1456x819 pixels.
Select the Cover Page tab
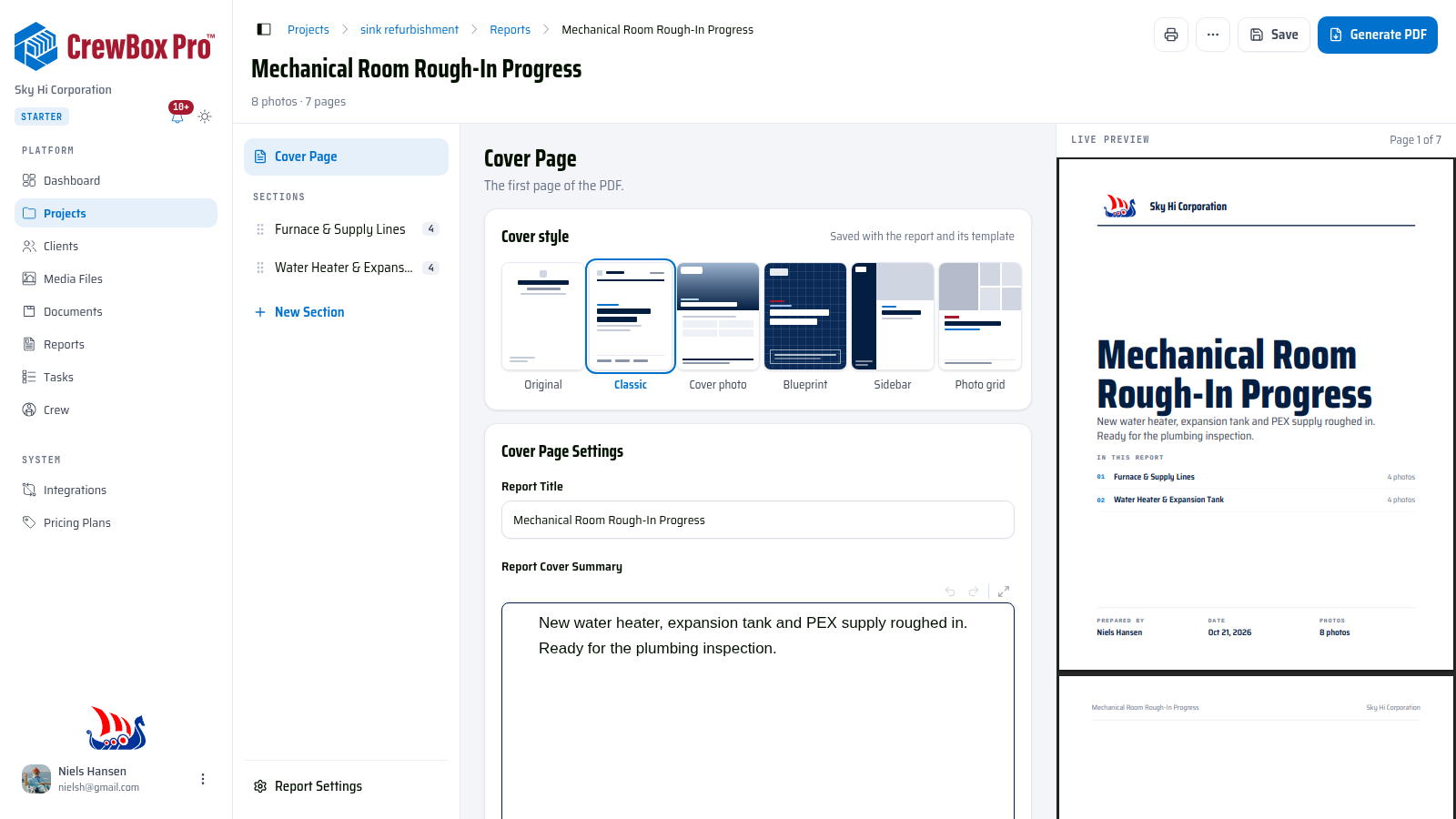point(346,157)
